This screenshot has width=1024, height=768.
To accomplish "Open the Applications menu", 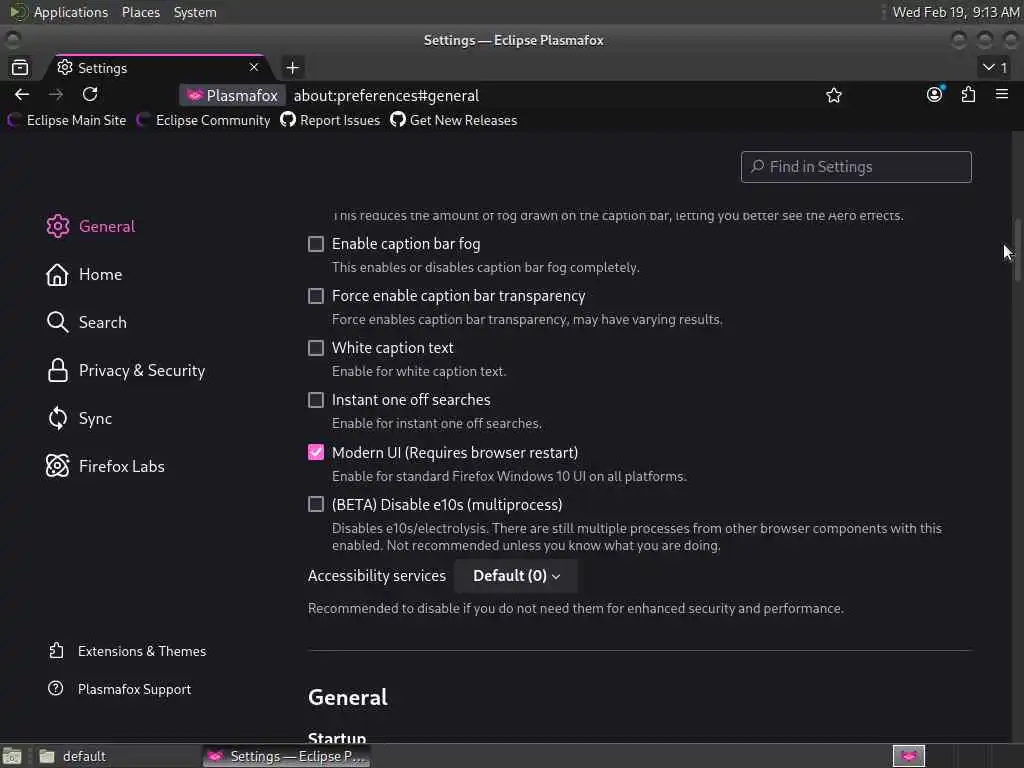I will [x=70, y=12].
